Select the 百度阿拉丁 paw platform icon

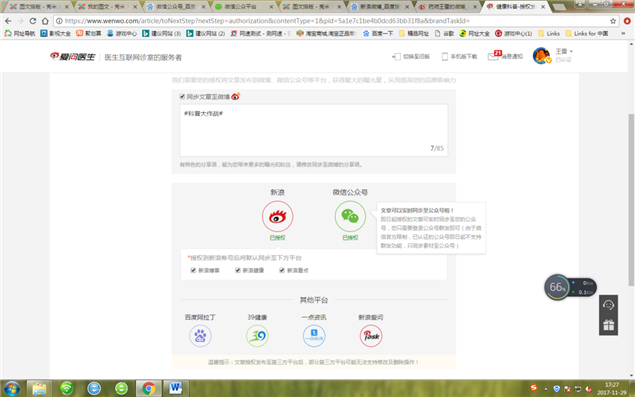[200, 336]
